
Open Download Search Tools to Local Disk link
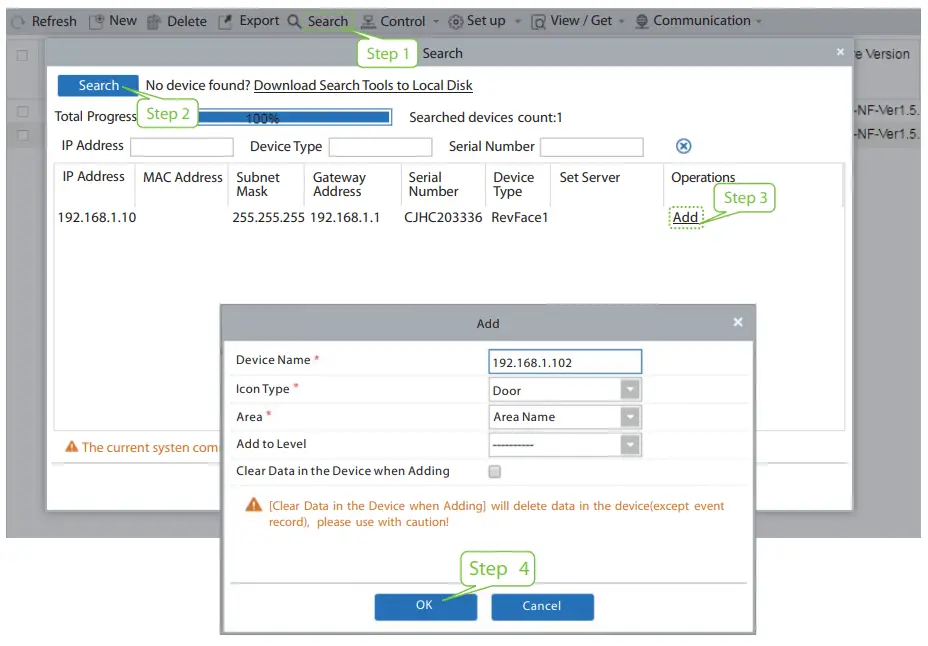pyautogui.click(x=363, y=85)
